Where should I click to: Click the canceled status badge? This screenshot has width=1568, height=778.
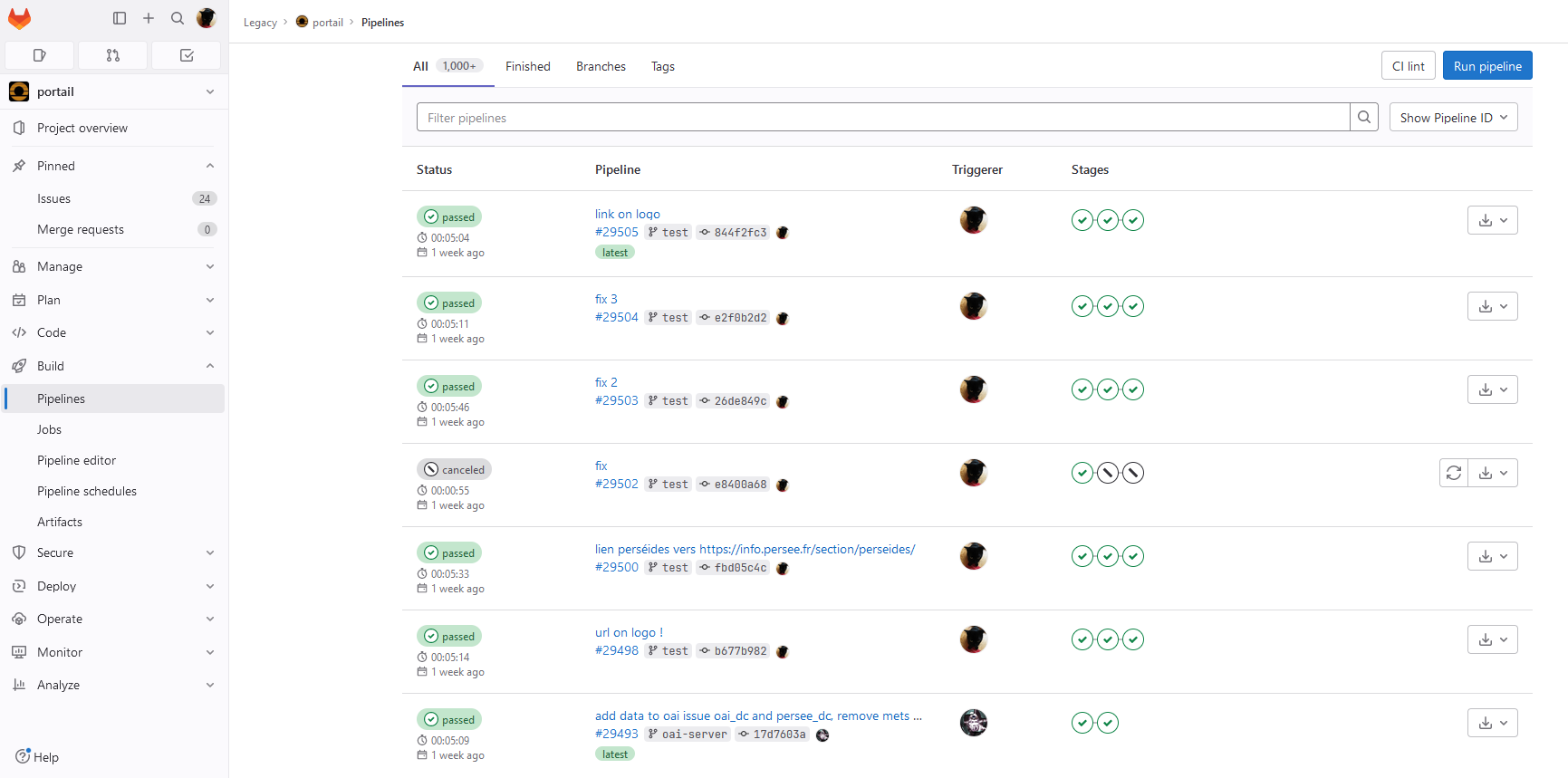pyautogui.click(x=454, y=470)
